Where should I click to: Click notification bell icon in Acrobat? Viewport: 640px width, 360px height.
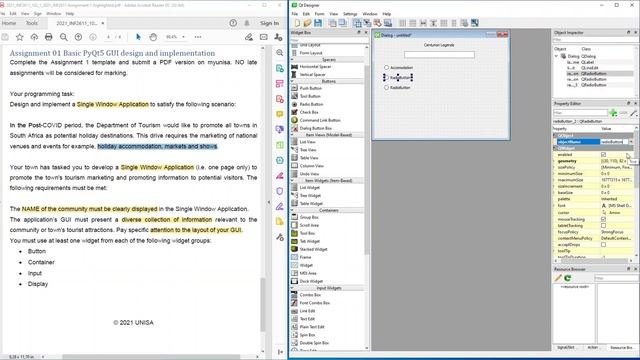pyautogui.click(x=247, y=23)
